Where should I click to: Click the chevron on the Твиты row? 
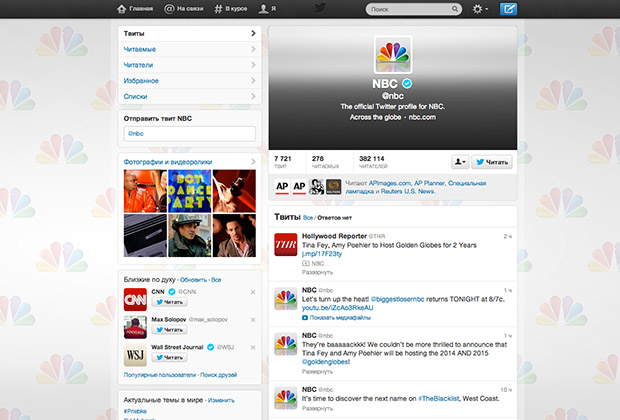(x=253, y=34)
